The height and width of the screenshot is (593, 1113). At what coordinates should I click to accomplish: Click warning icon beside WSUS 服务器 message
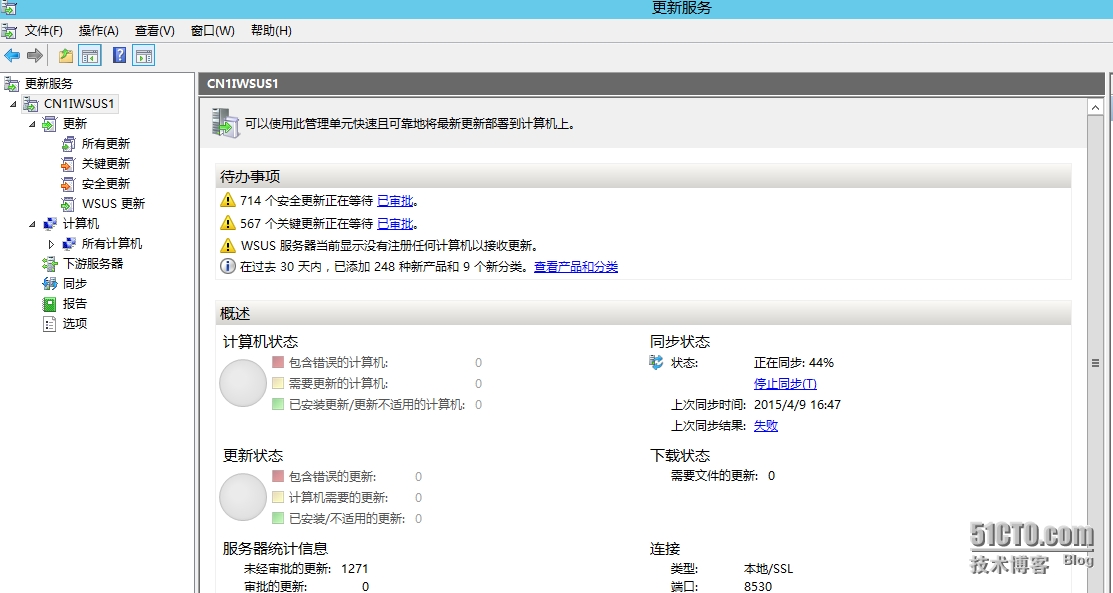pyautogui.click(x=227, y=246)
